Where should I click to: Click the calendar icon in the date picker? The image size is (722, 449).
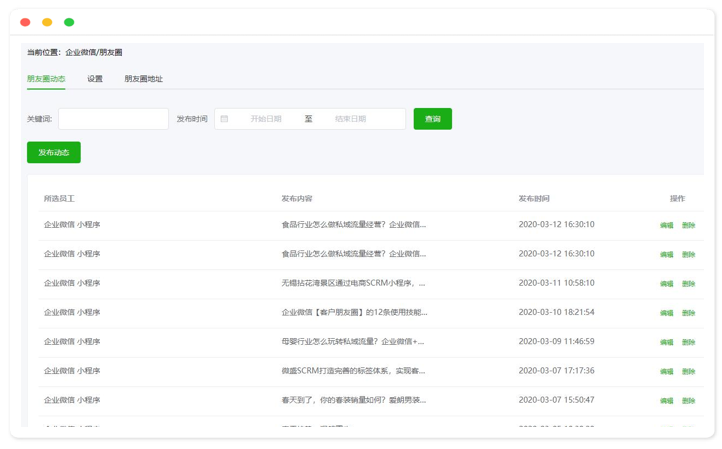[x=224, y=119]
